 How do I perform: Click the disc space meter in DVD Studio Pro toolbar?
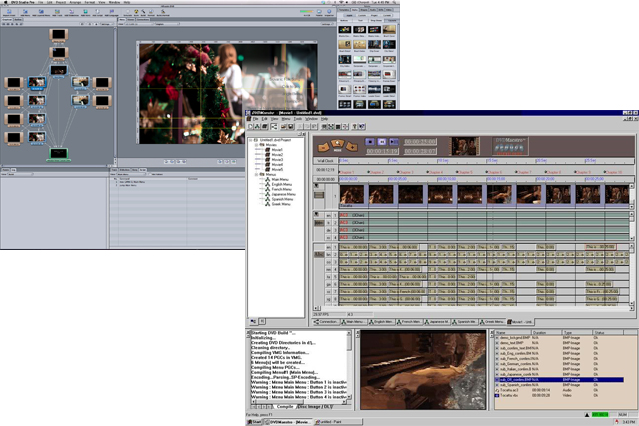[306, 11]
